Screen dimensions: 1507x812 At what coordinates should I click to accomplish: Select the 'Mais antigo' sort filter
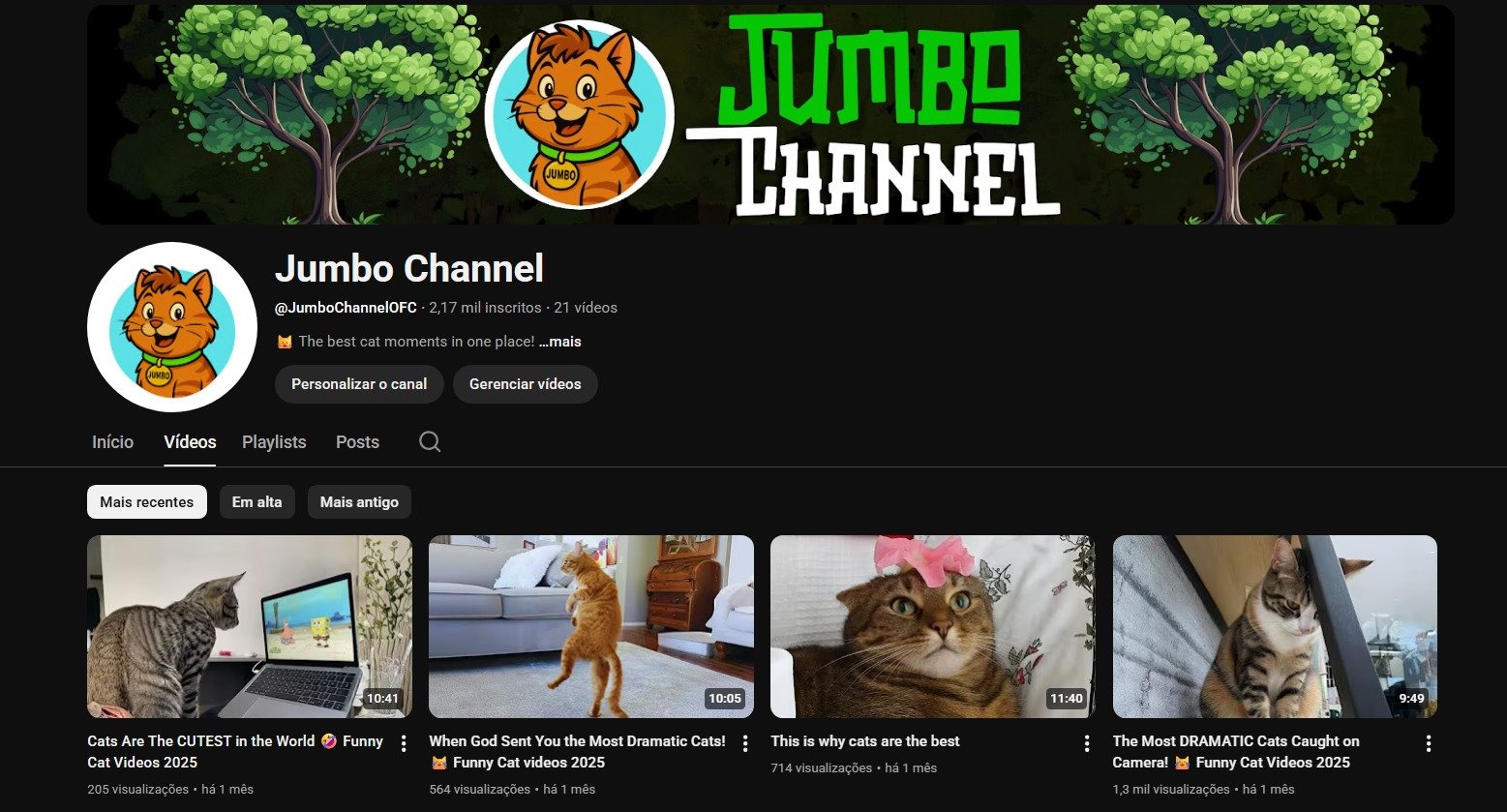pyautogui.click(x=359, y=502)
